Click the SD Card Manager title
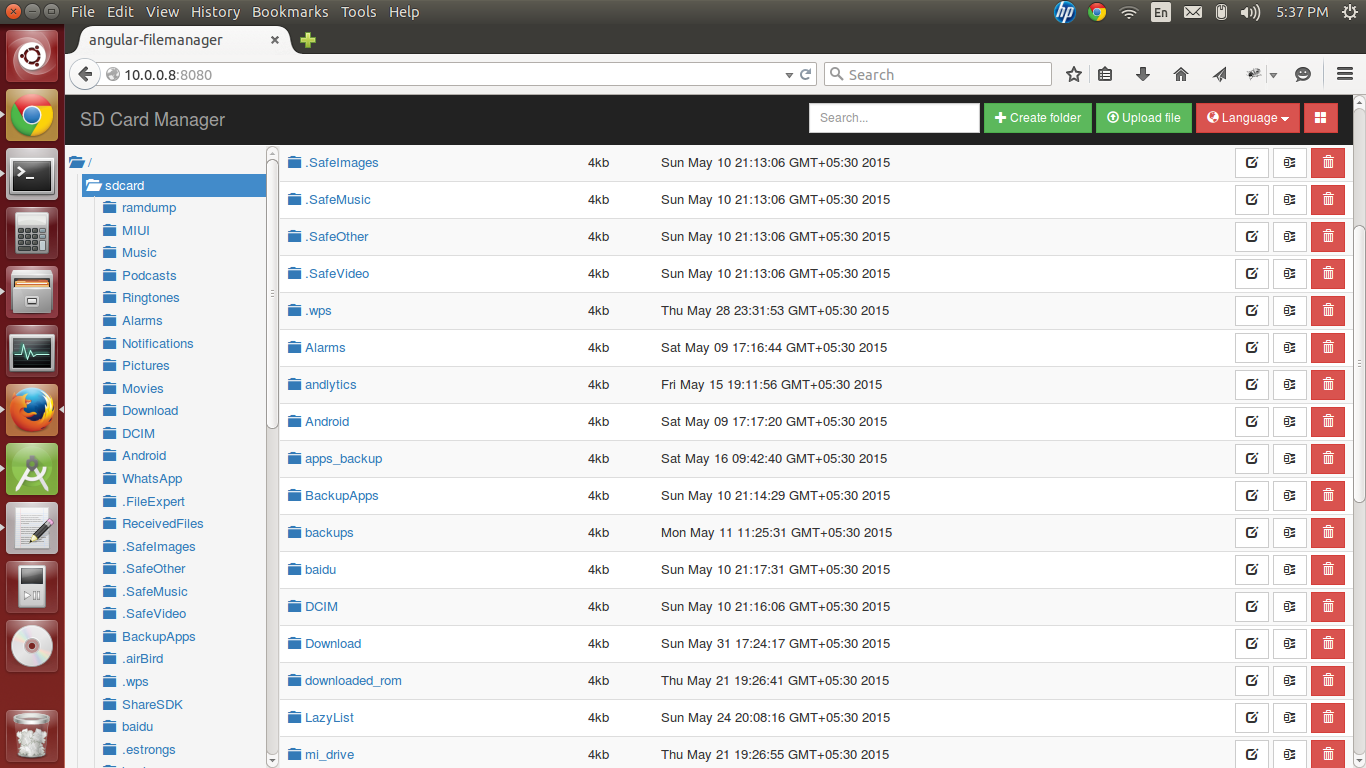 click(153, 119)
